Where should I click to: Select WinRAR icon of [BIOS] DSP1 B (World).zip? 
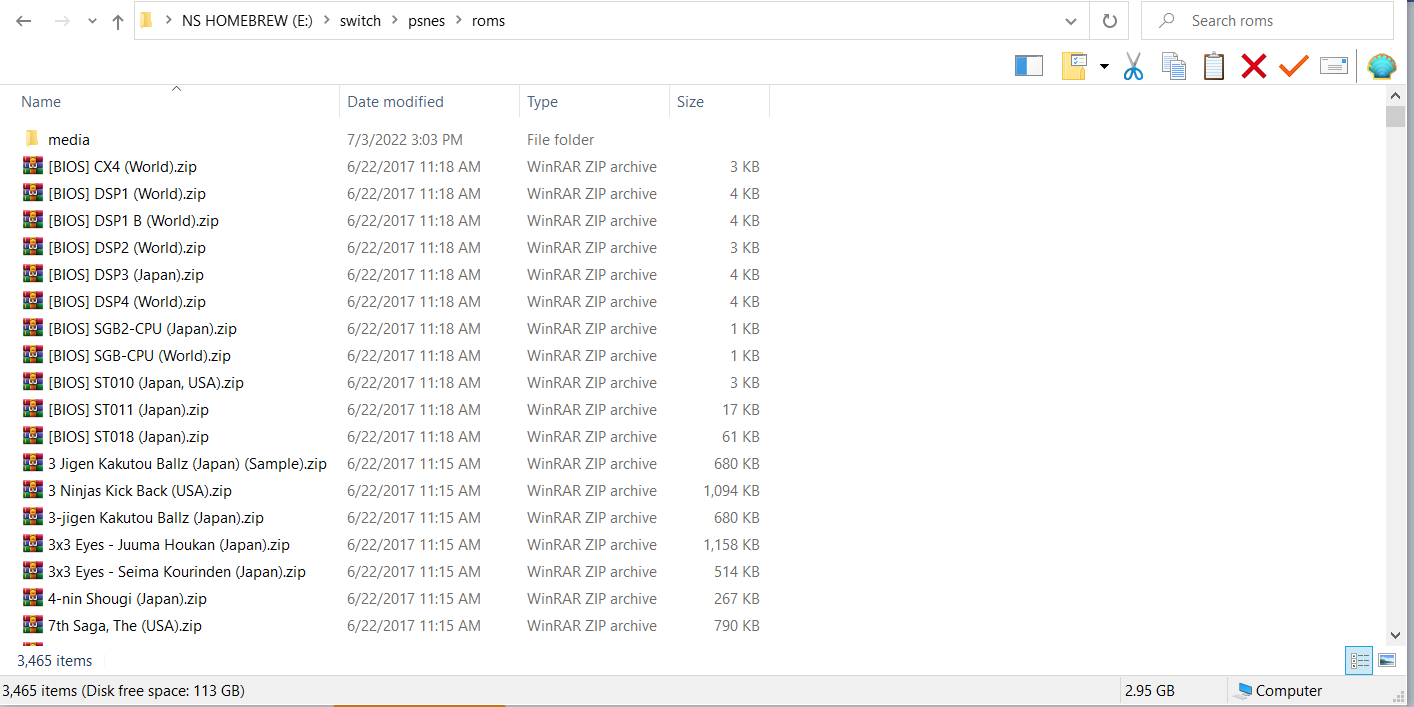click(32, 220)
